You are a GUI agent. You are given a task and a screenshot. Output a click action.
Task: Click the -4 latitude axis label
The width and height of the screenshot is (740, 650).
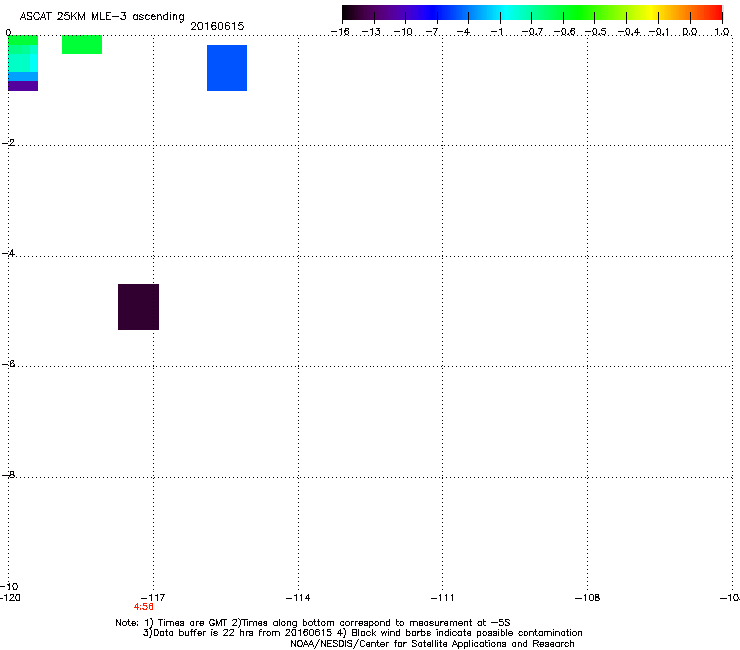8,253
